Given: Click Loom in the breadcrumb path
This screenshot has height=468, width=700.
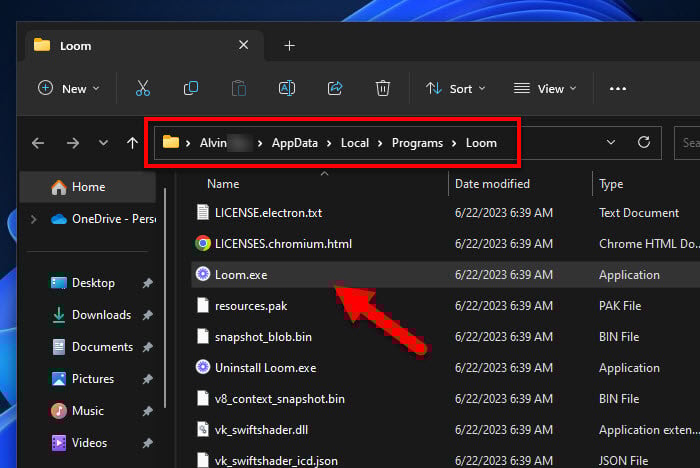Looking at the screenshot, I should click(x=481, y=143).
